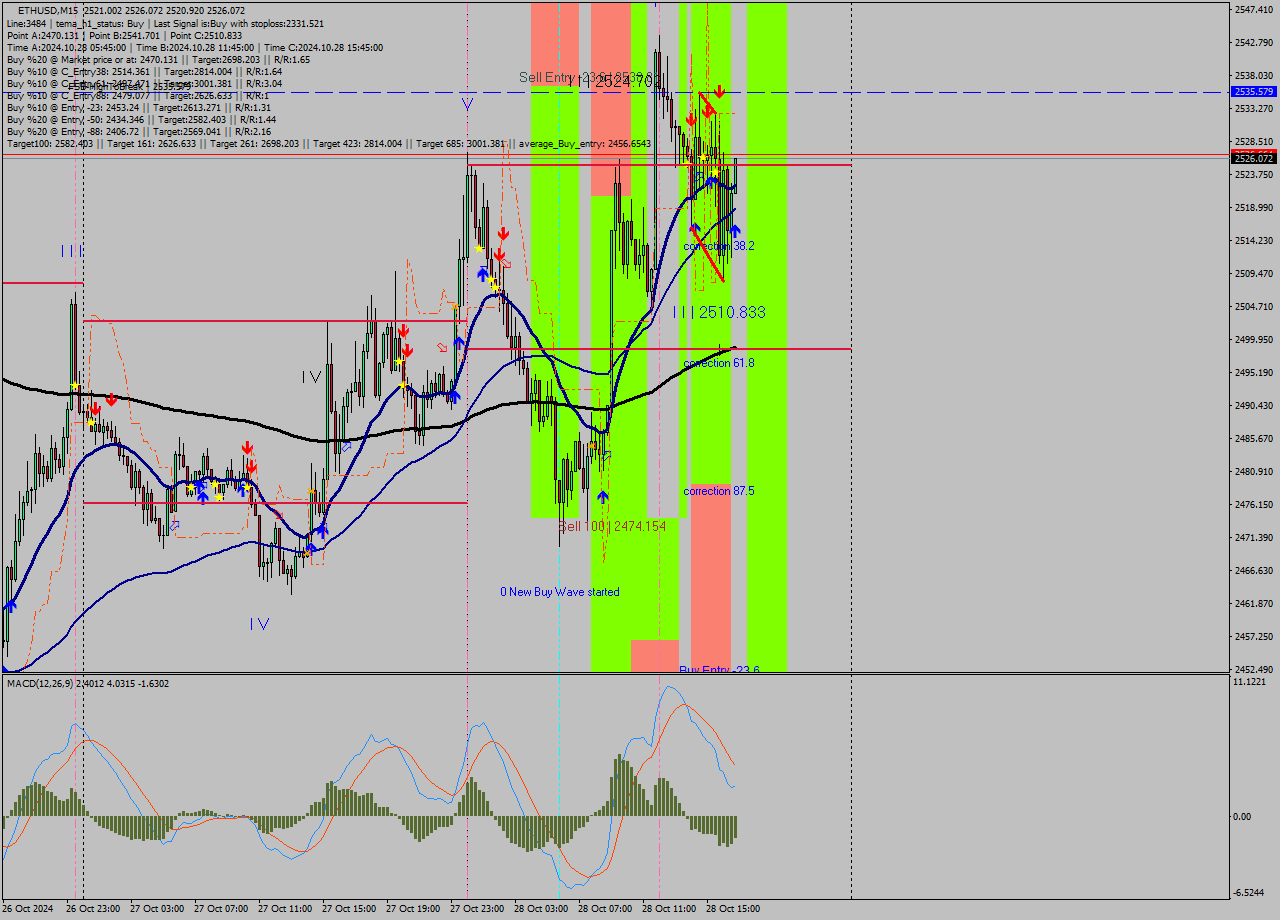Screen dimensions: 1280x920
Task: Click the 2495.190 price axis label
Action: point(1254,372)
